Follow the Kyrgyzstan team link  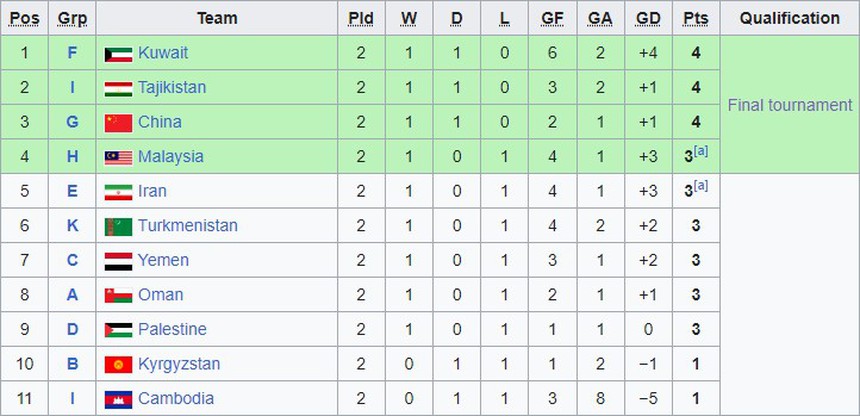pos(179,364)
